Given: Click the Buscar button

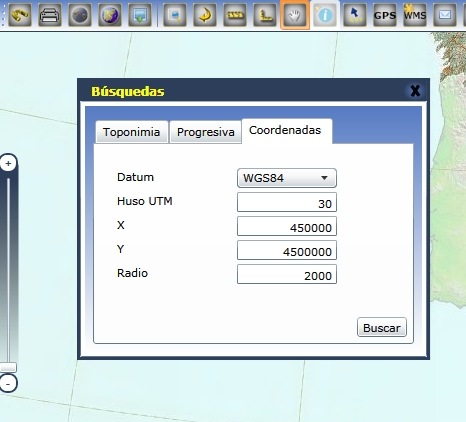Looking at the screenshot, I should (382, 327).
